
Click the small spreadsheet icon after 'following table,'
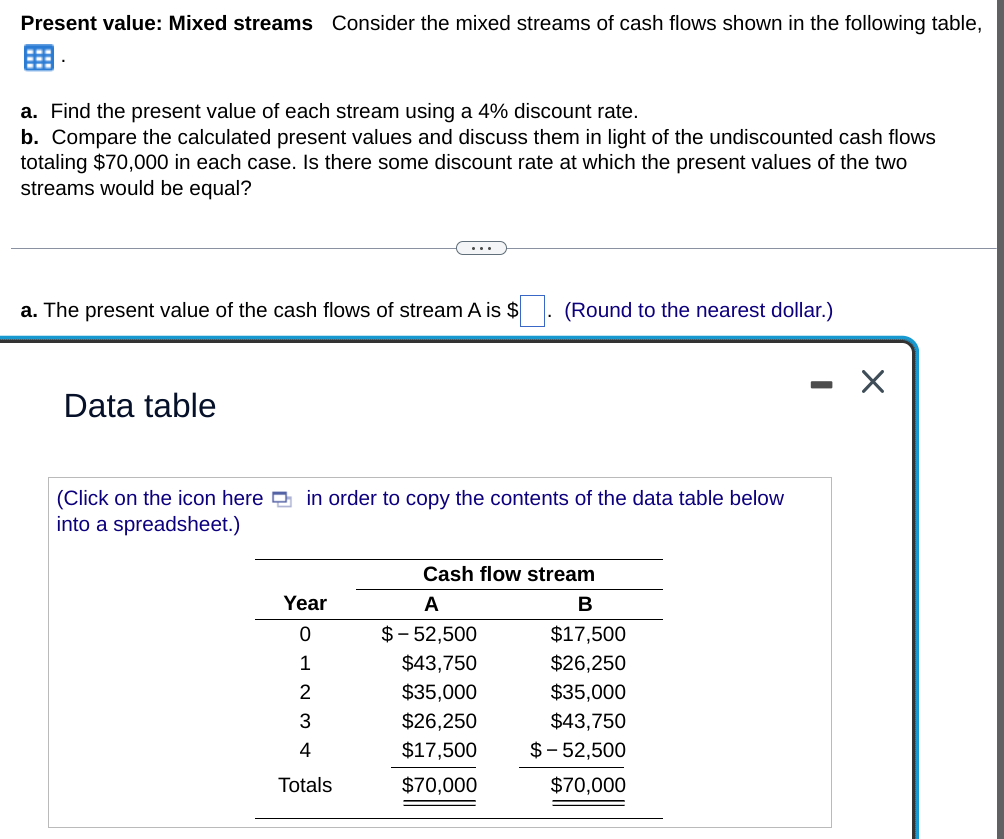click(38, 57)
